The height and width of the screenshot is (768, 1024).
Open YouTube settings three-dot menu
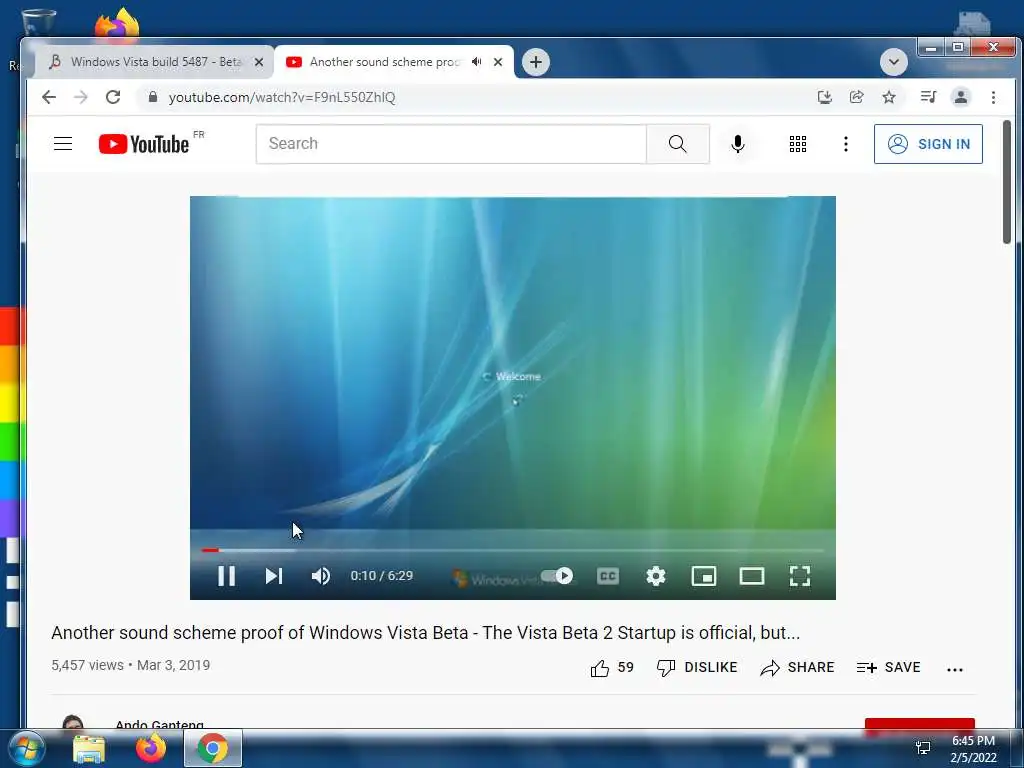click(x=846, y=144)
